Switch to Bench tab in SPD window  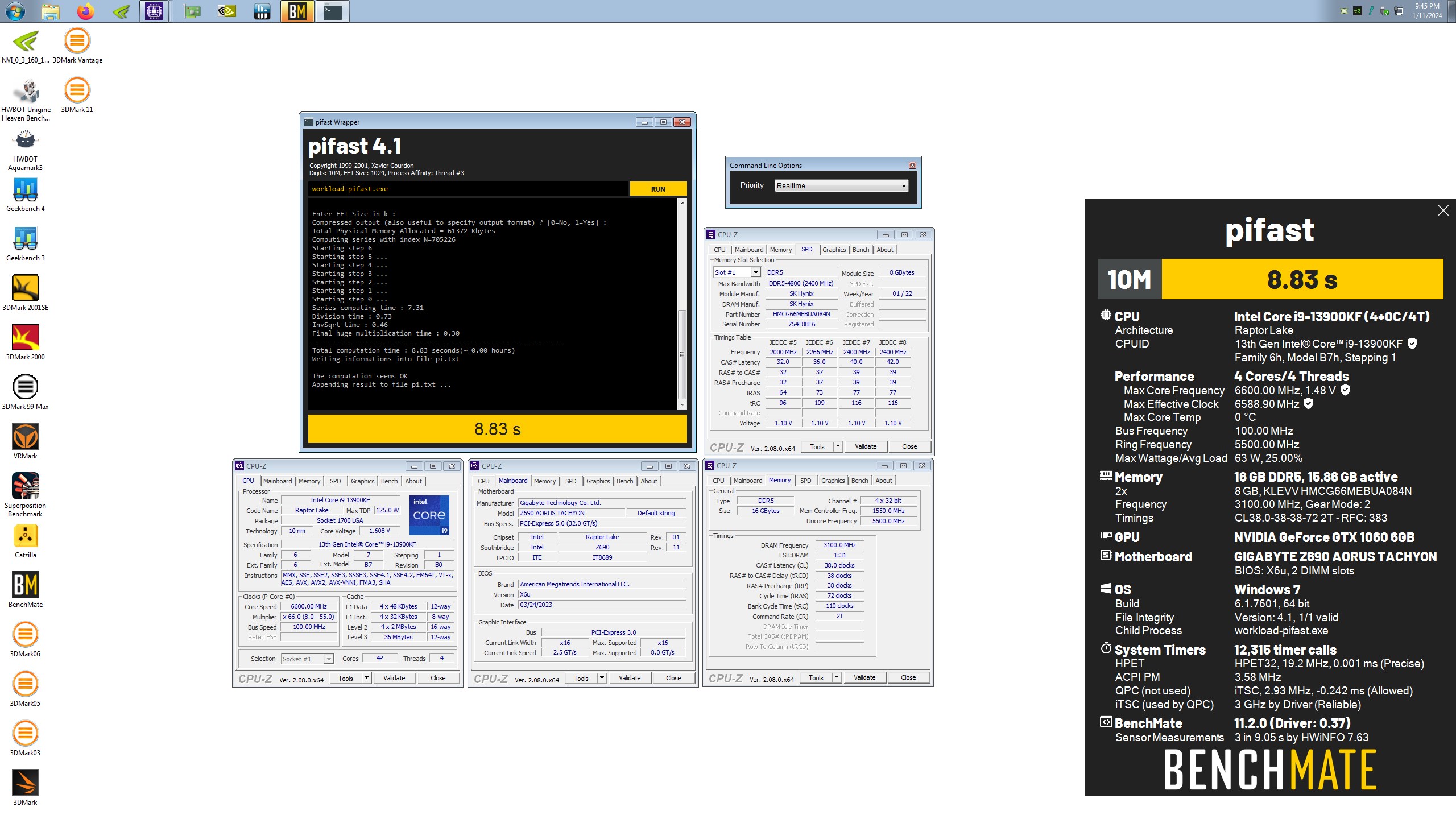(861, 250)
